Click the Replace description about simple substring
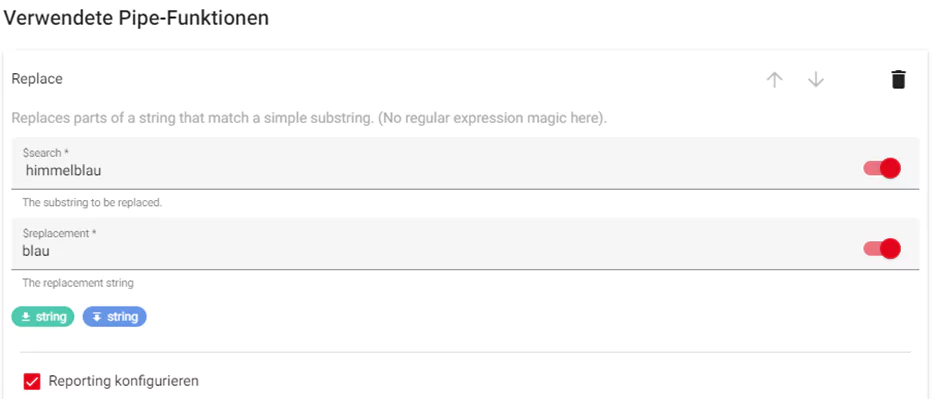935x399 pixels. (x=309, y=117)
